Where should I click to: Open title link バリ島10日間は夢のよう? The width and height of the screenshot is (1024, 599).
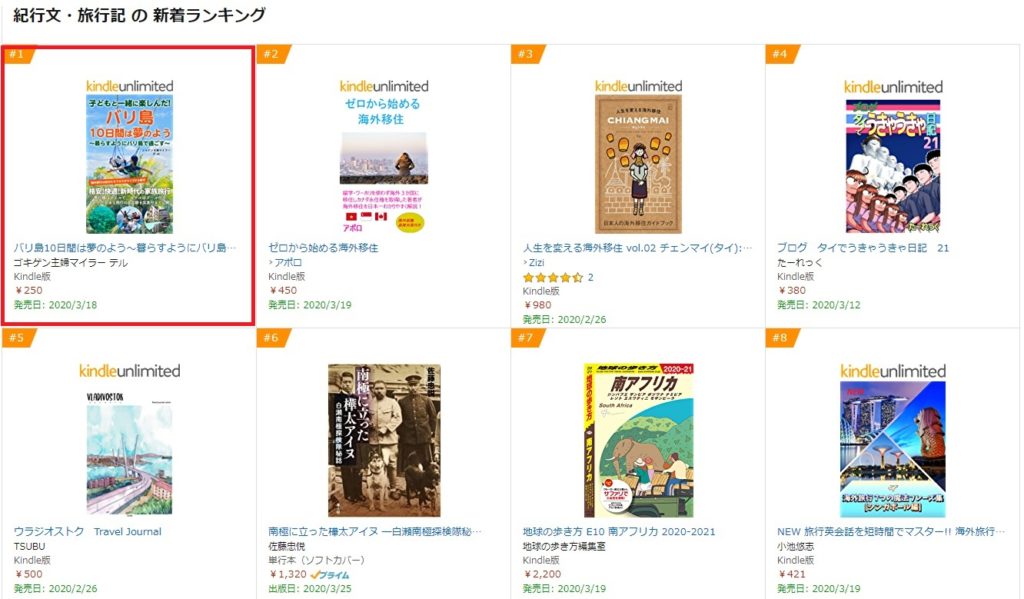[126, 247]
